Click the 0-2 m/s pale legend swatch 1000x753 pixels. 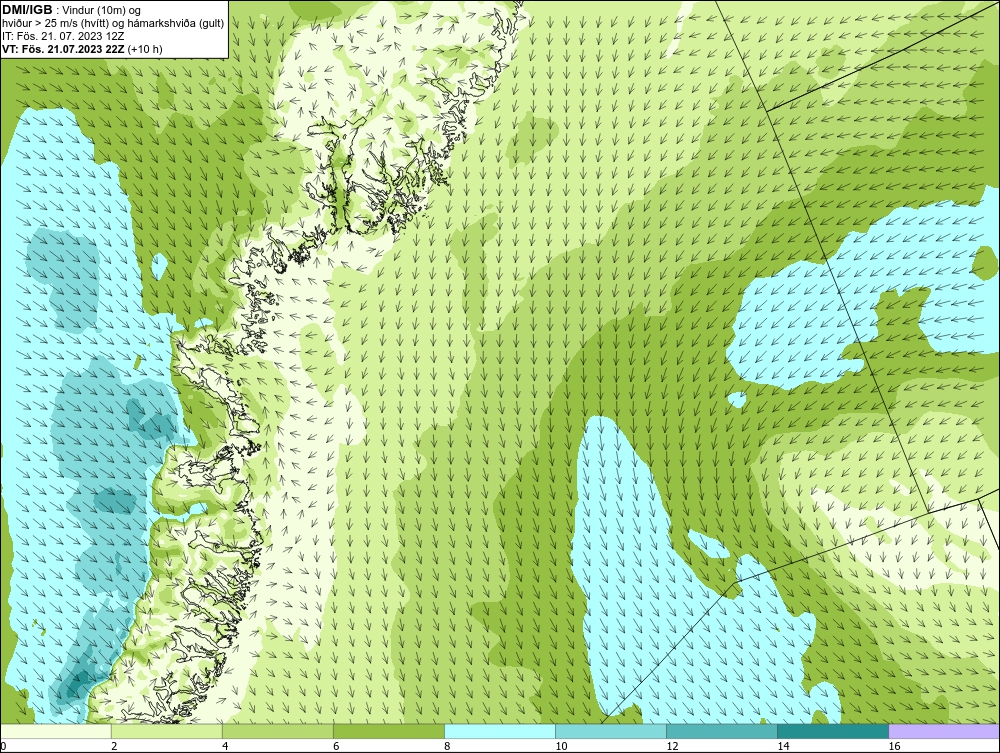tap(56, 731)
